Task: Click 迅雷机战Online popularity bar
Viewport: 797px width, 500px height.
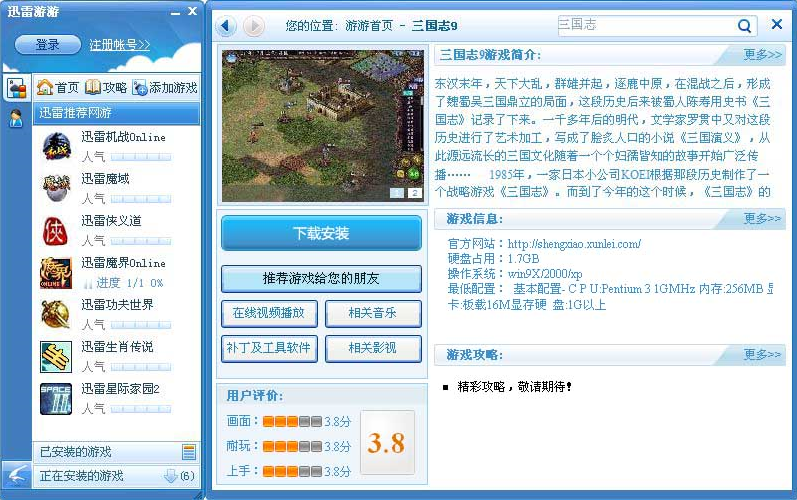Action: [141, 157]
